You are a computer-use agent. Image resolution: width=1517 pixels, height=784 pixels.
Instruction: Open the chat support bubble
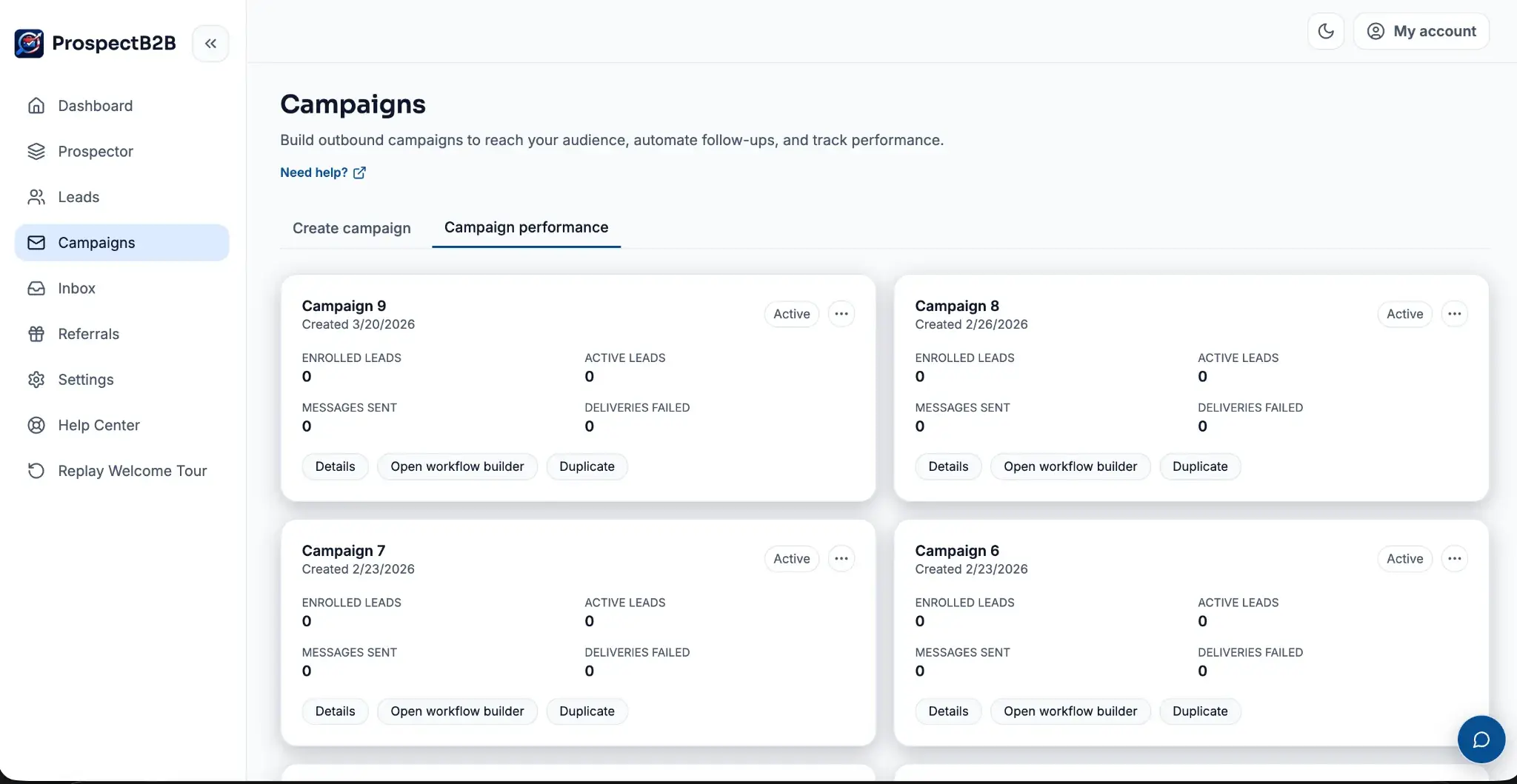(x=1481, y=739)
